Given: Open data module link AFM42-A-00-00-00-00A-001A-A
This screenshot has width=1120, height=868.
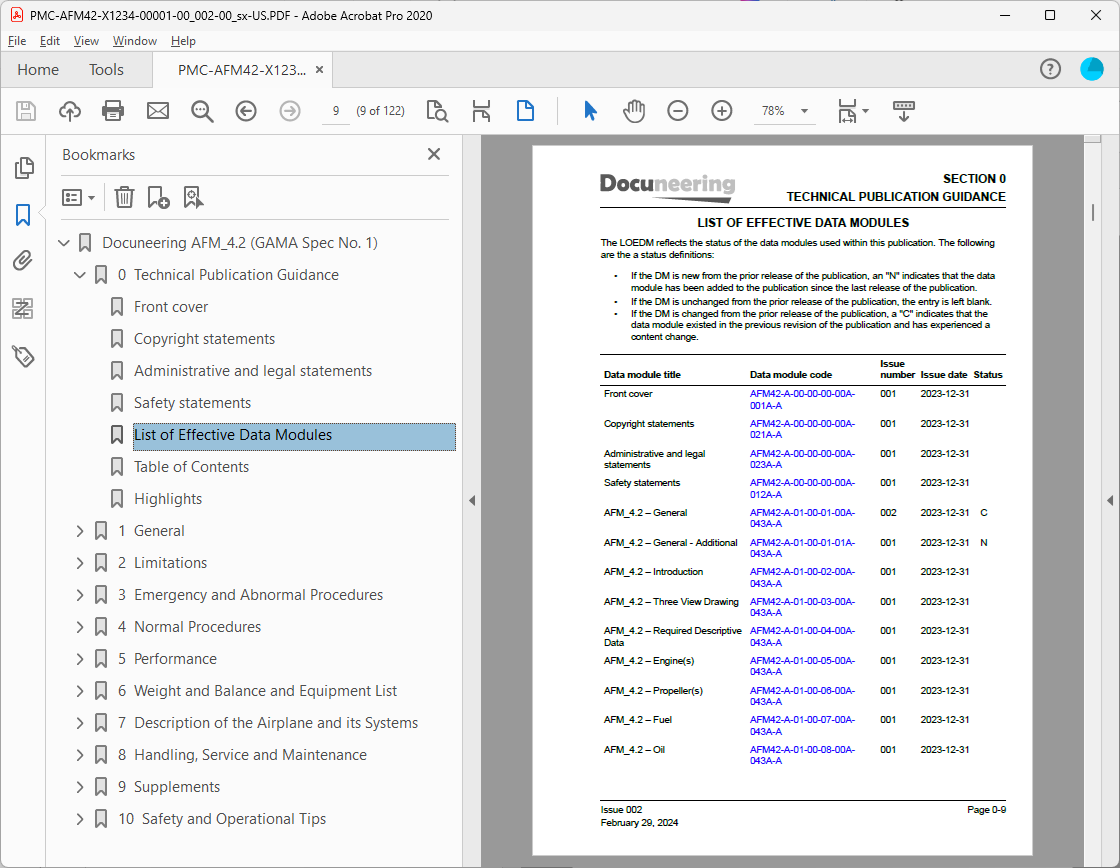Looking at the screenshot, I should coord(801,399).
